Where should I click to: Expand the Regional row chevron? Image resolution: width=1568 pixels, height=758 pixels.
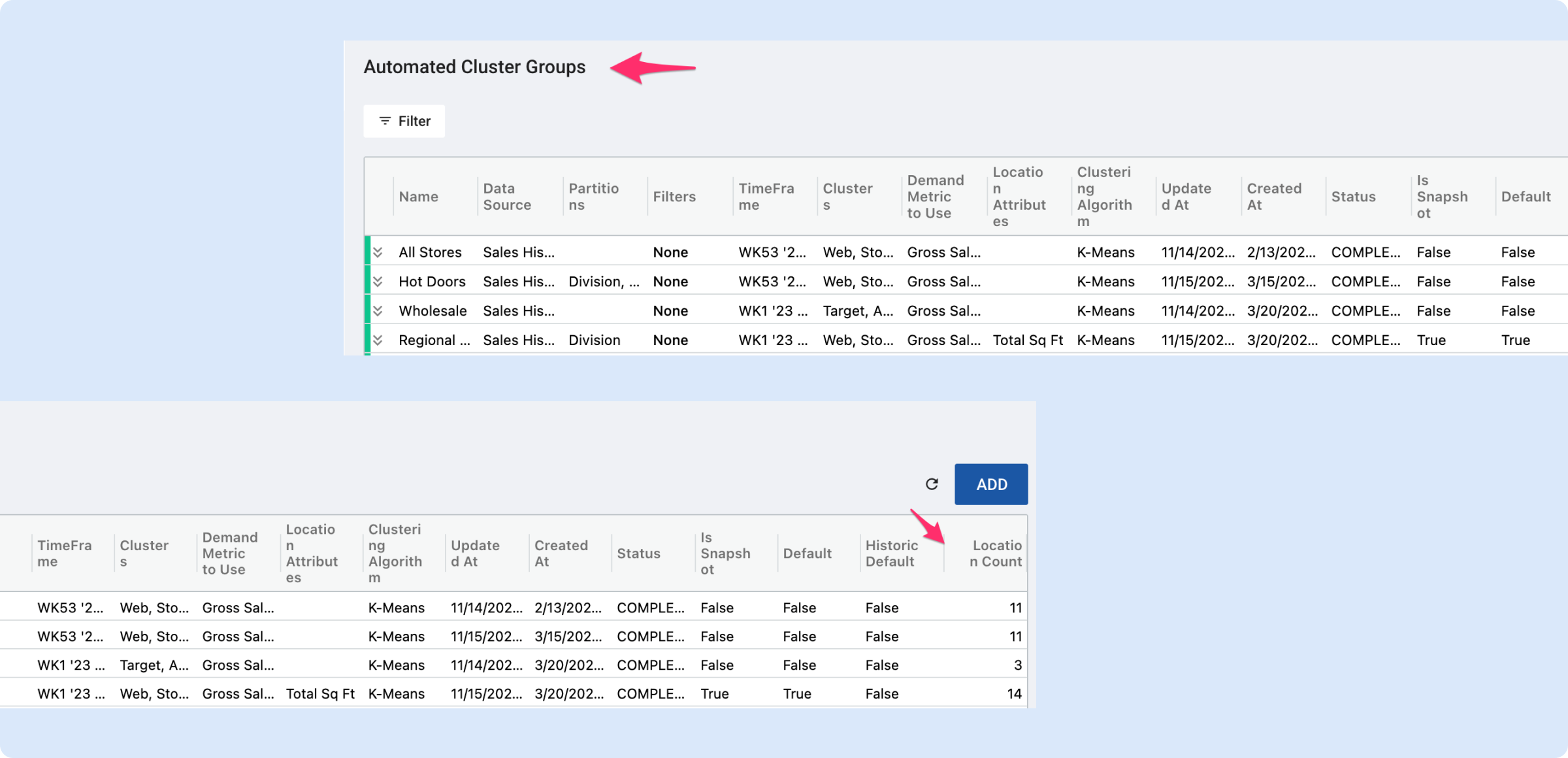[378, 340]
